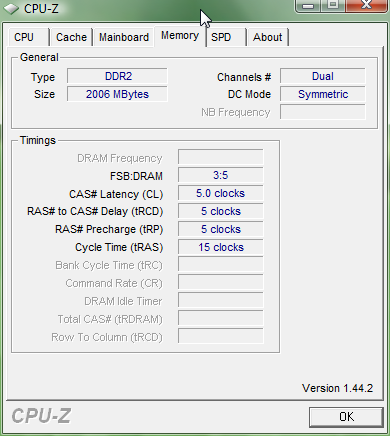The width and height of the screenshot is (390, 436).
Task: Go to the About tab
Action: pyautogui.click(x=267, y=37)
